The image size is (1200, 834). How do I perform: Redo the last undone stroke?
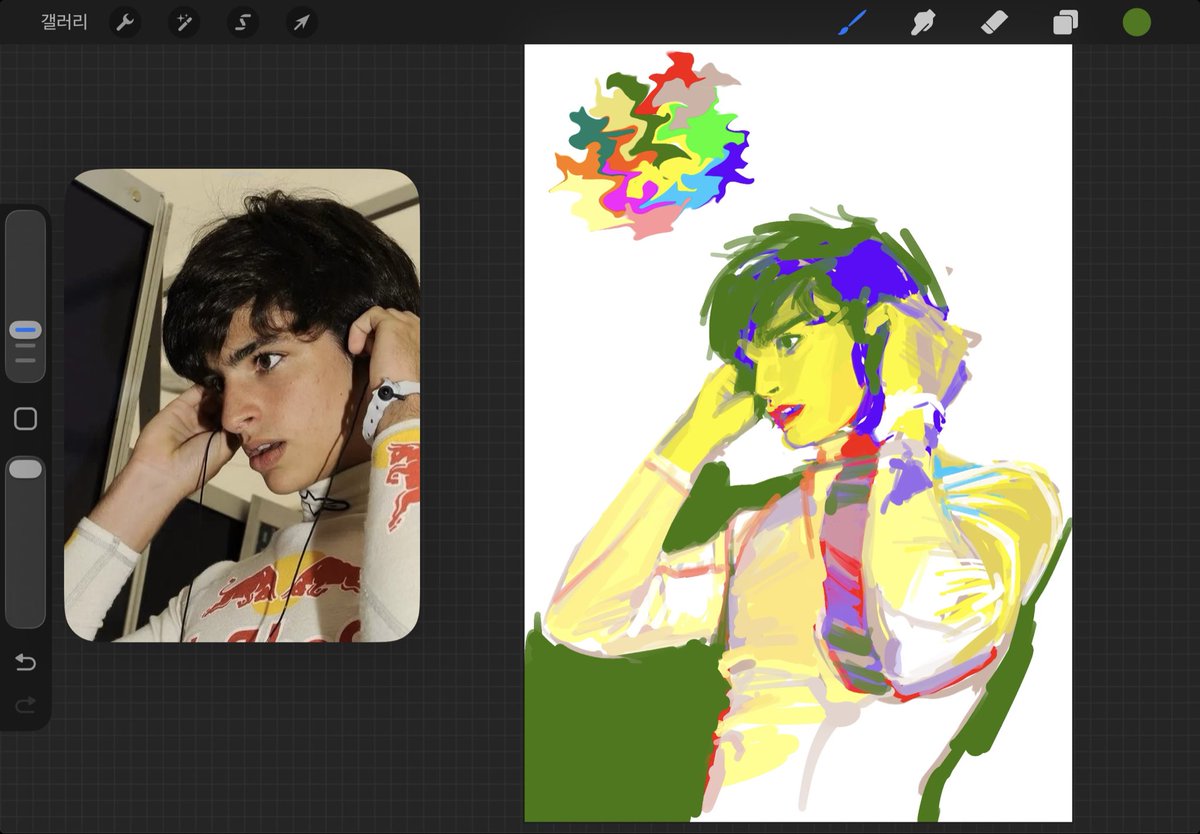(x=26, y=706)
